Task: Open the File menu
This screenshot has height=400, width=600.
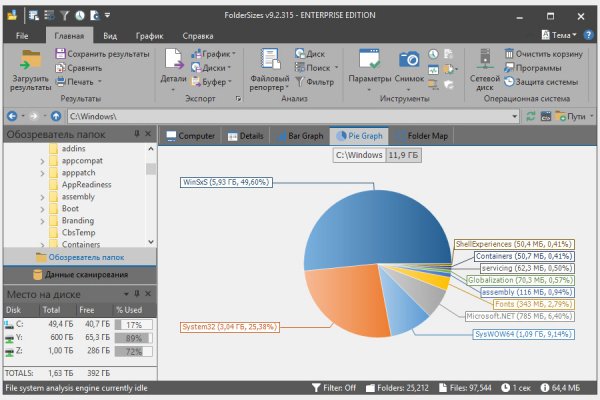Action: coord(22,36)
